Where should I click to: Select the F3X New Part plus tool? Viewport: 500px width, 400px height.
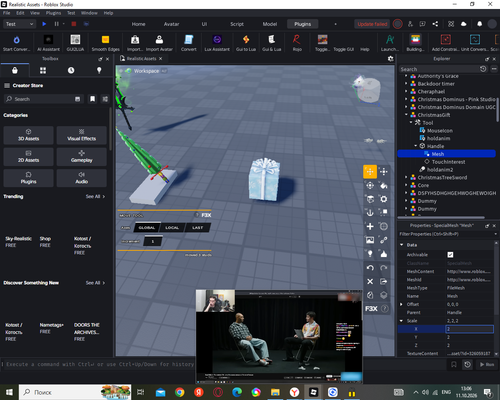click(x=370, y=226)
